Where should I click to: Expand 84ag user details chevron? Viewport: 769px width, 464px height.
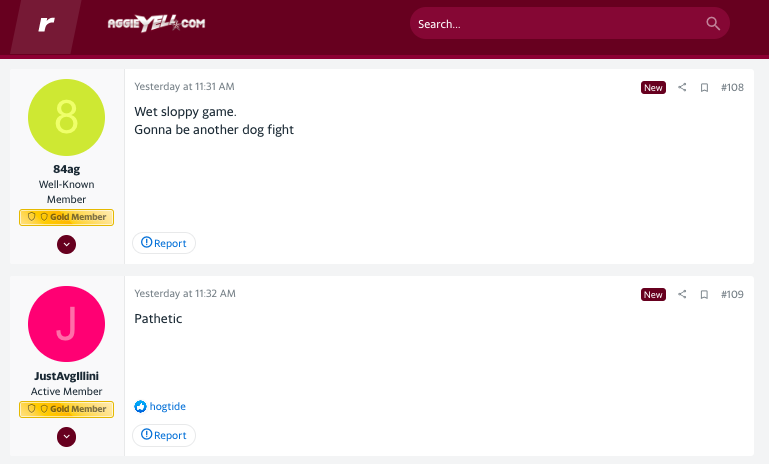[x=66, y=244]
